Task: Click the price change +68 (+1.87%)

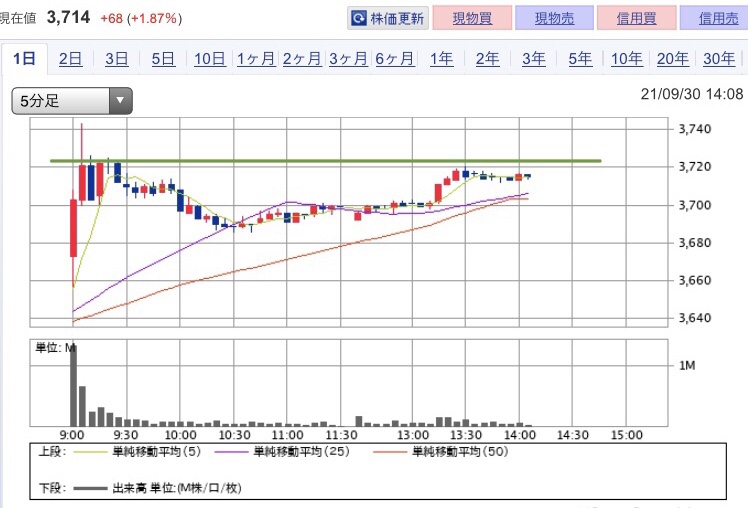Action: pos(141,19)
